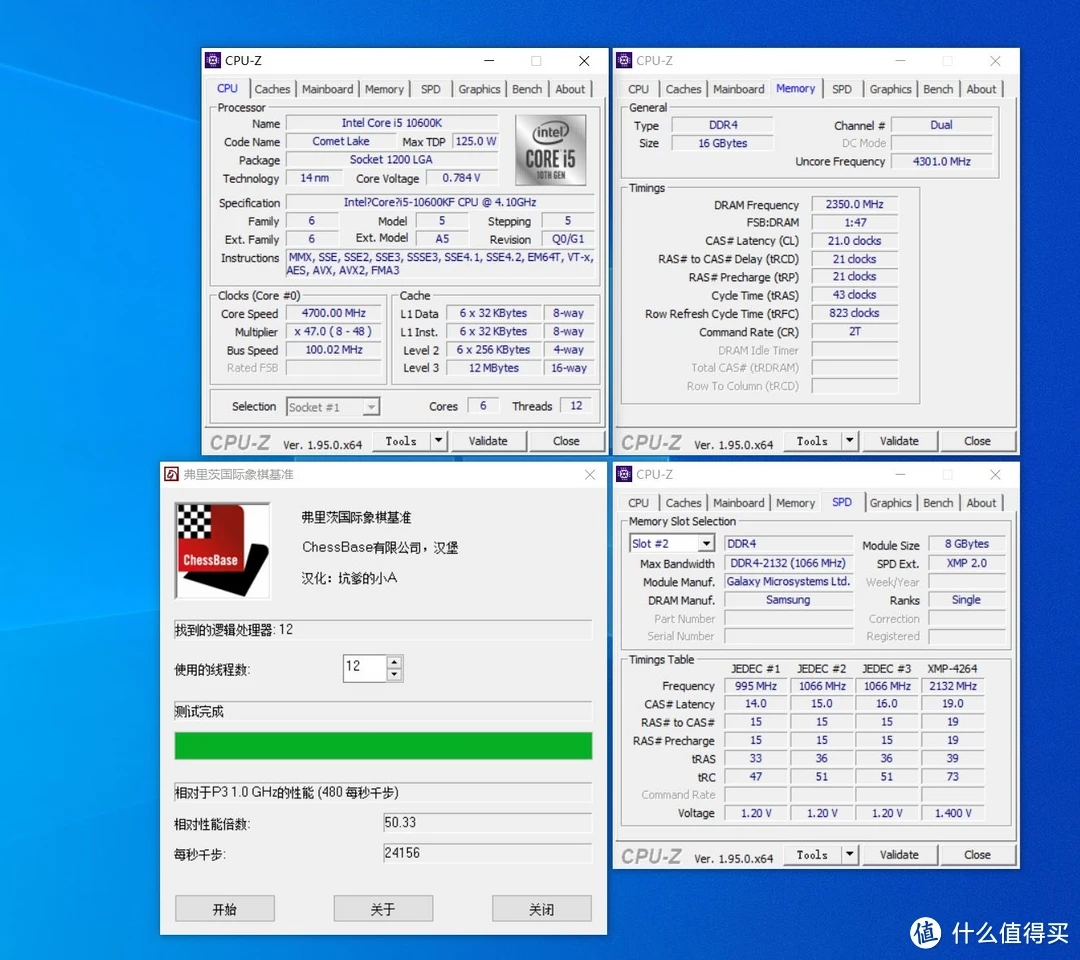The image size is (1080, 960).
Task: Click the CPU-Z title icon in the processor window
Action: (214, 61)
